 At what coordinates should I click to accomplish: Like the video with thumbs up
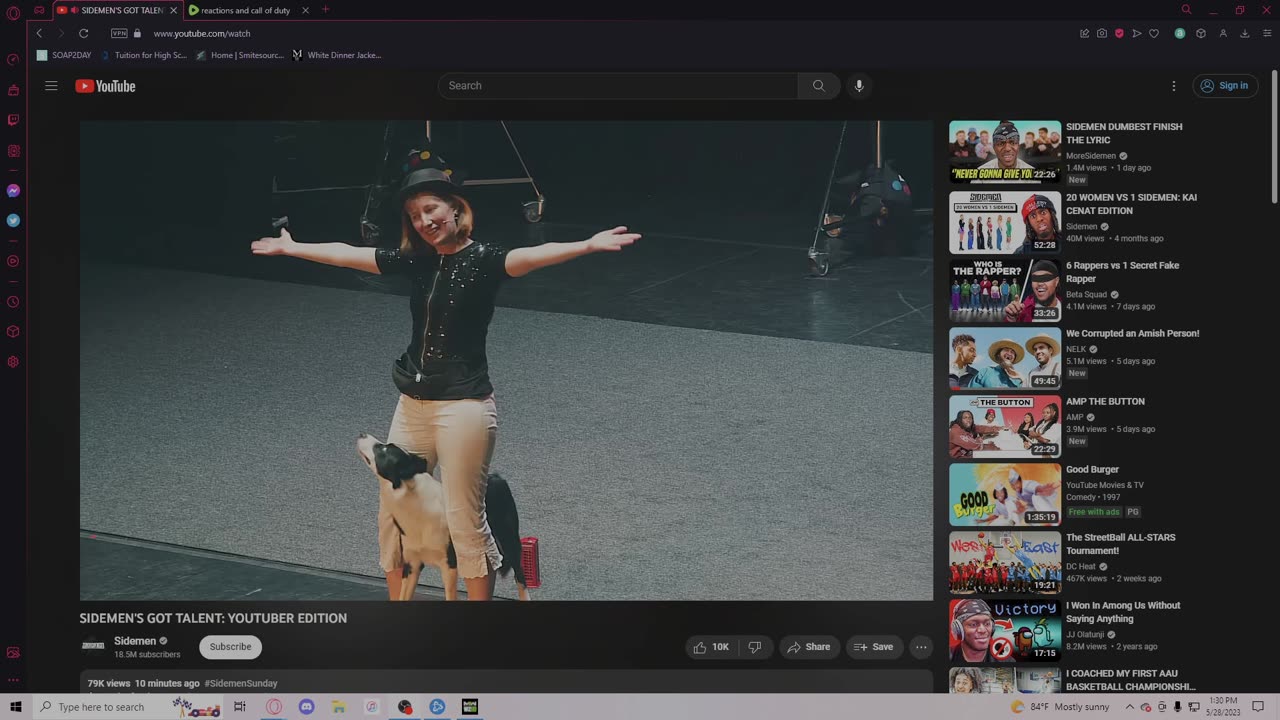click(711, 647)
